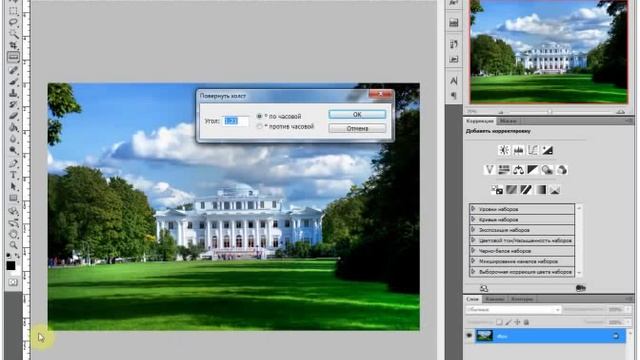
Task: Toggle Quick Mask mode button
Action: (x=13, y=282)
